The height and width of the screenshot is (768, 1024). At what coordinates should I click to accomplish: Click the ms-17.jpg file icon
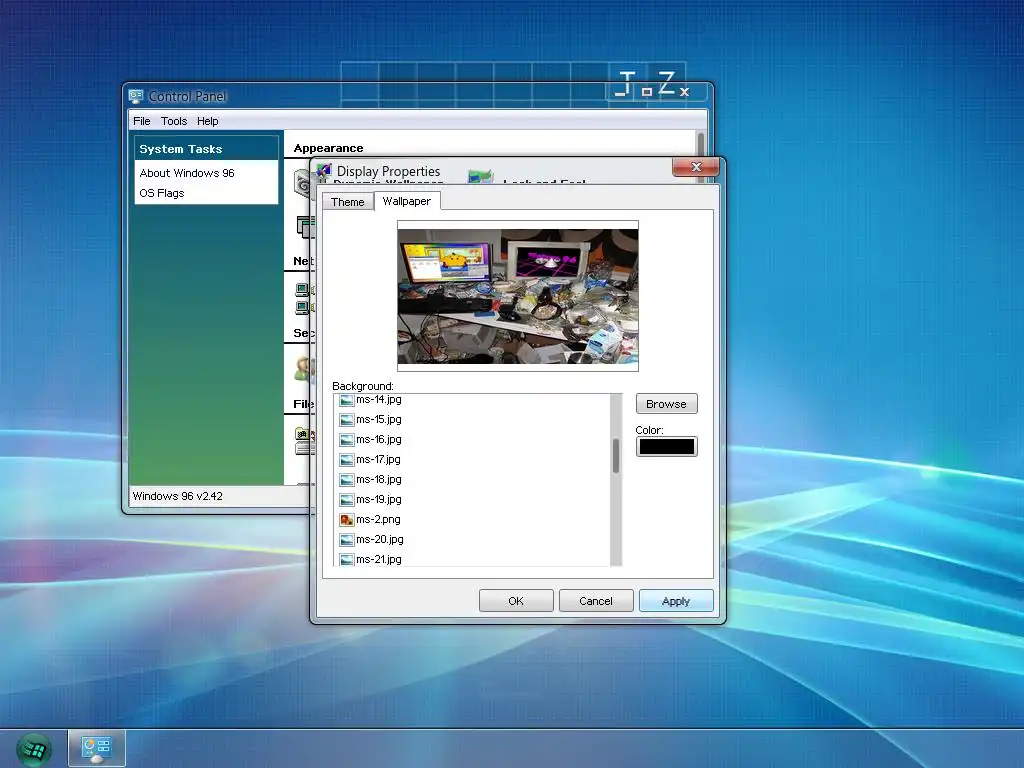346,460
